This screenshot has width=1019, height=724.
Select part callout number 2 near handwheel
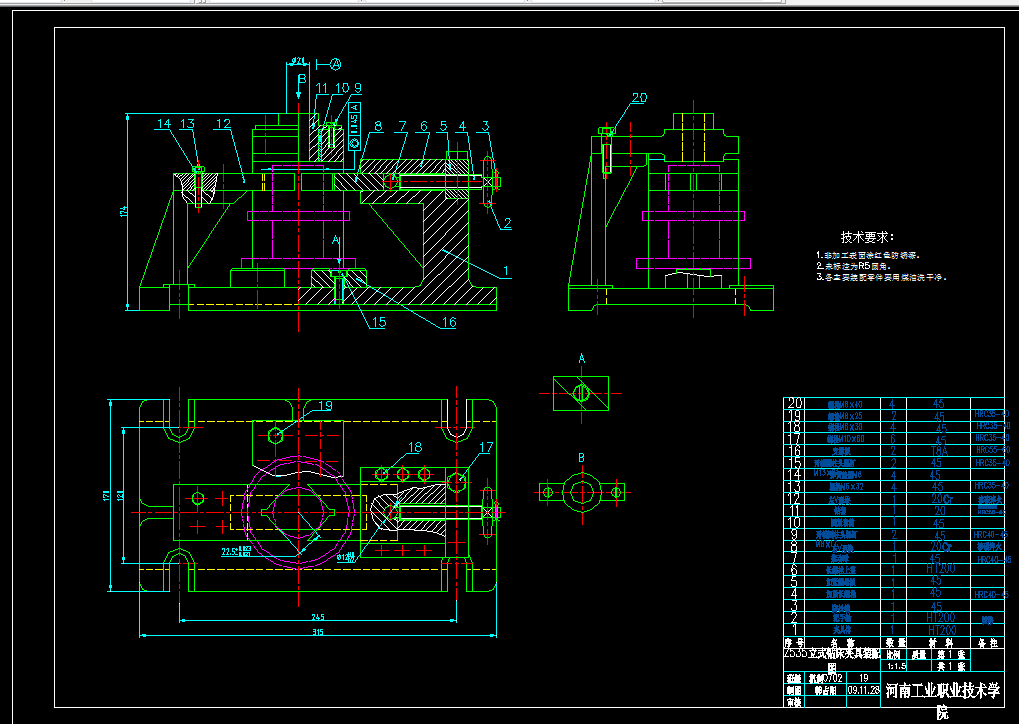(x=507, y=223)
